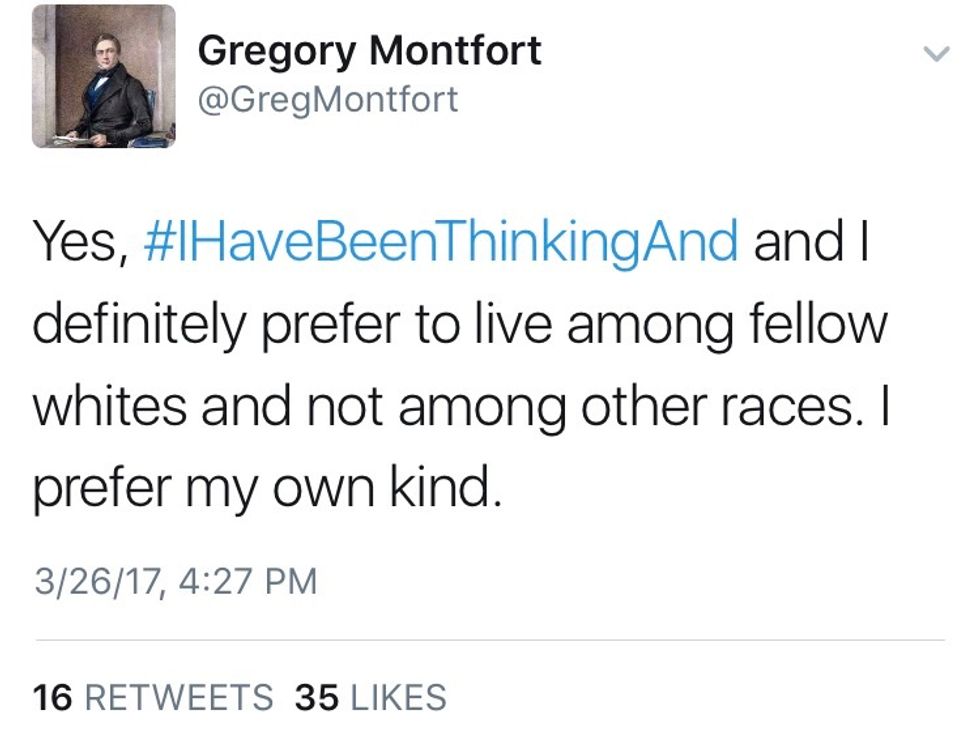Click the divider line above the retweet counts
Image resolution: width=980 pixels, height=746 pixels.
490,640
